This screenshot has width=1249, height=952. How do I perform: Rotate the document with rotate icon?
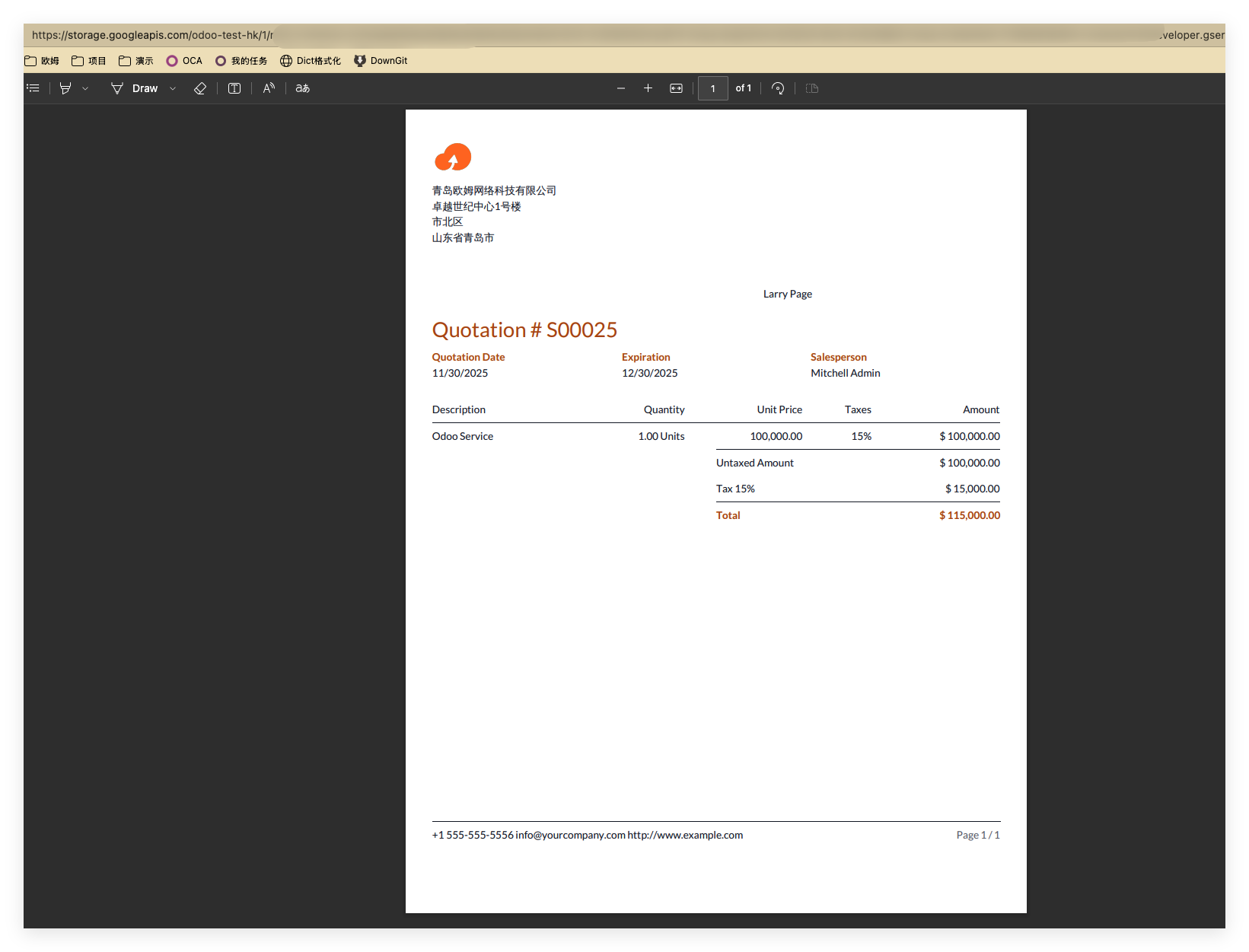click(778, 88)
